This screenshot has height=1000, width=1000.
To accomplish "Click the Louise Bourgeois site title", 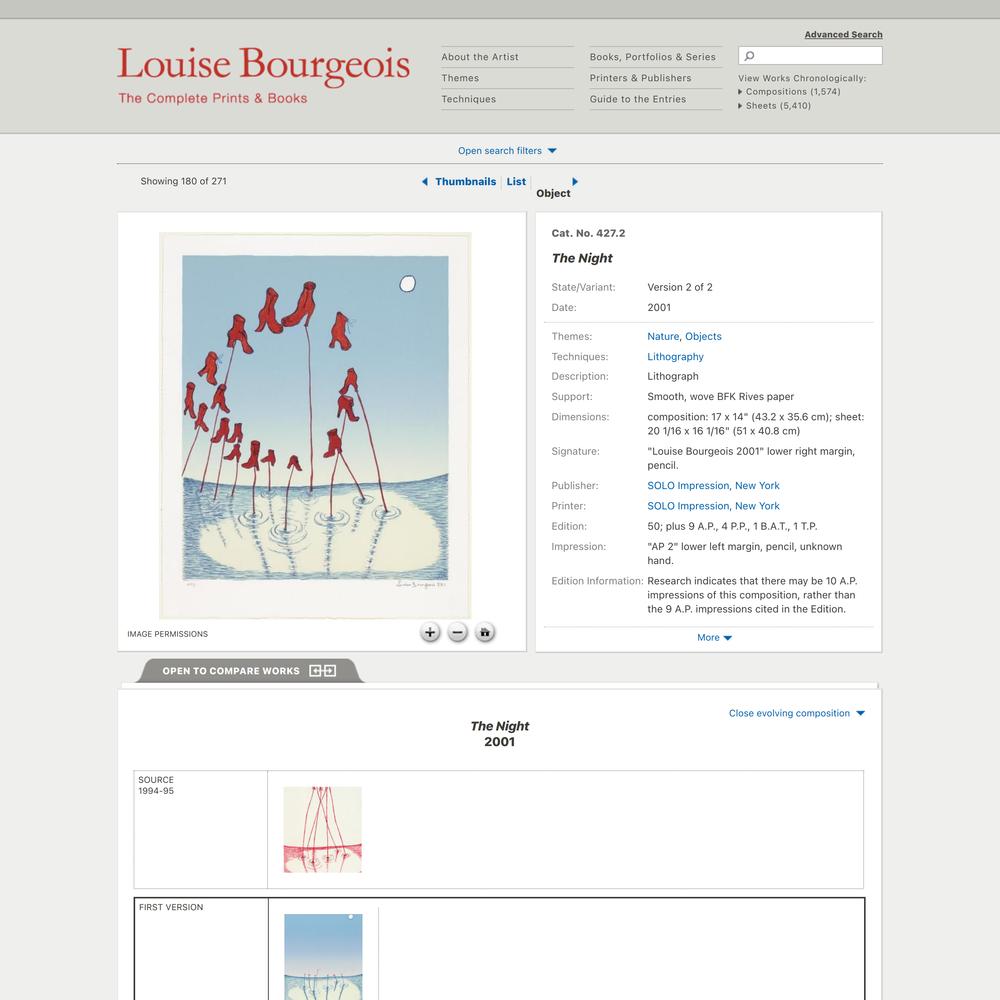I will pos(263,65).
